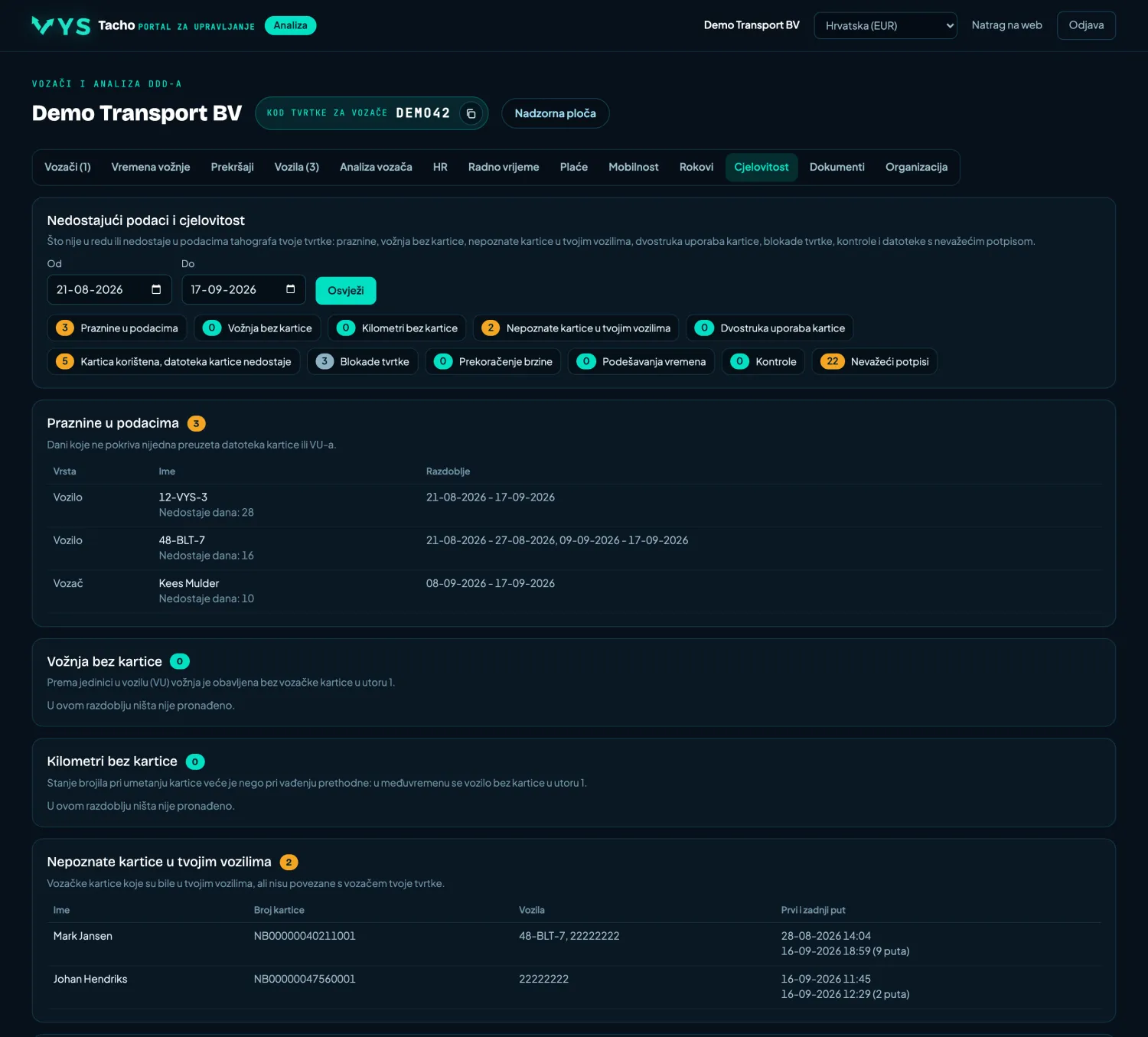Switch to Analiza vozača tab

click(x=376, y=167)
